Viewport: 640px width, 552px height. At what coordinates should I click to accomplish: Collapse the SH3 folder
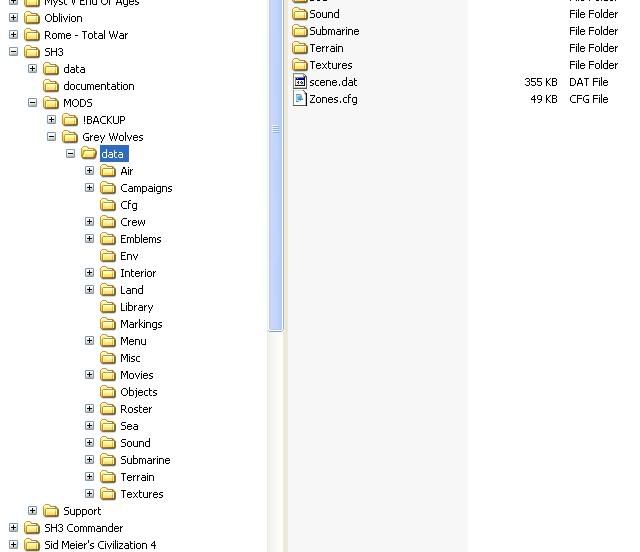tap(13, 51)
